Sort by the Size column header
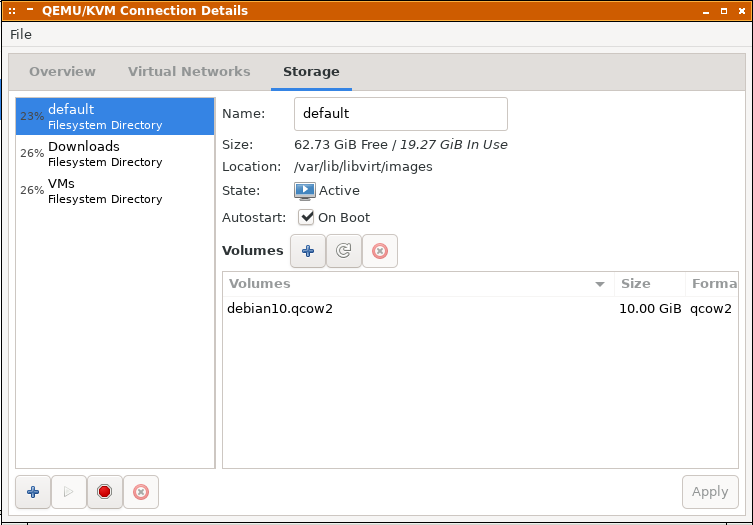 point(650,284)
